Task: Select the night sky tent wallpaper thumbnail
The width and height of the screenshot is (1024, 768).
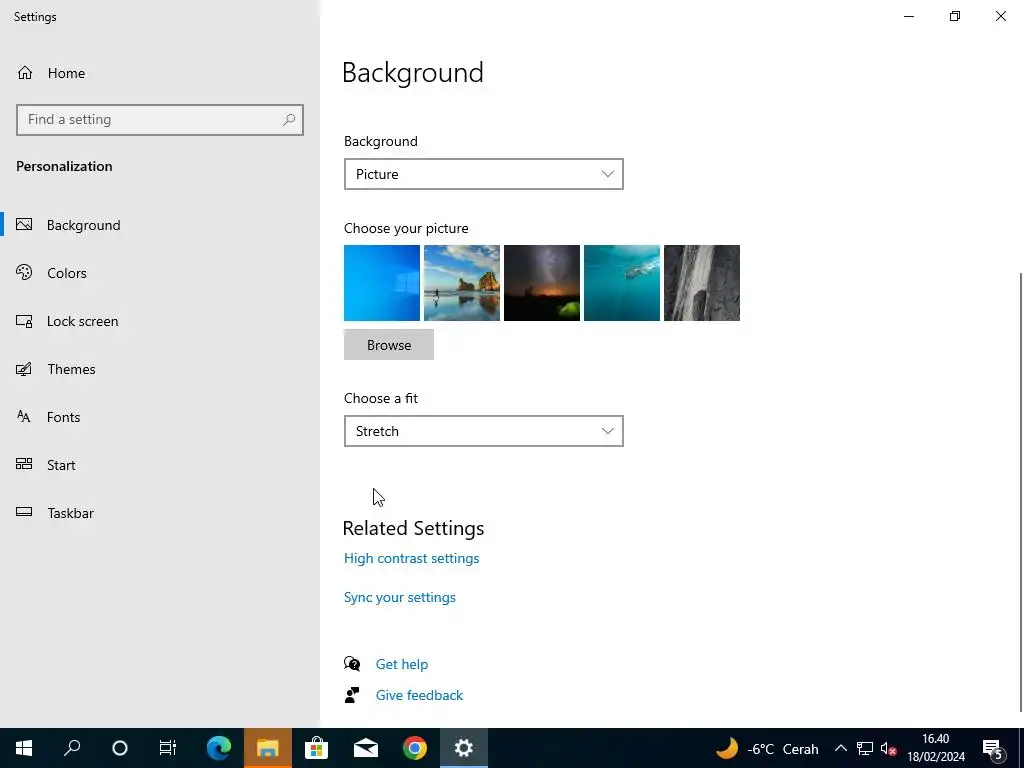Action: 542,283
